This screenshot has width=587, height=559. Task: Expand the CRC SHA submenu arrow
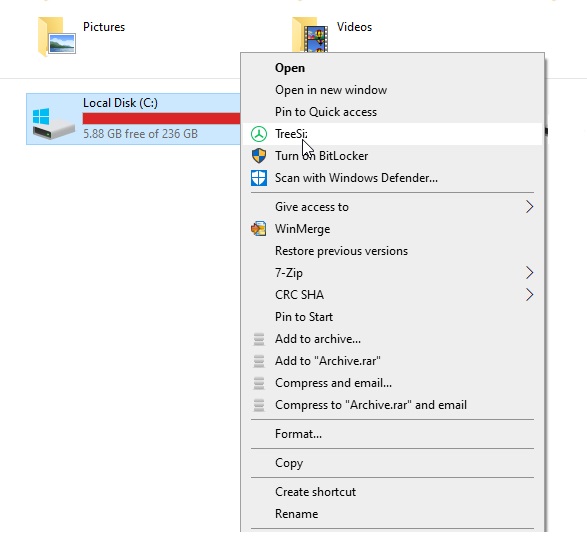(x=529, y=295)
